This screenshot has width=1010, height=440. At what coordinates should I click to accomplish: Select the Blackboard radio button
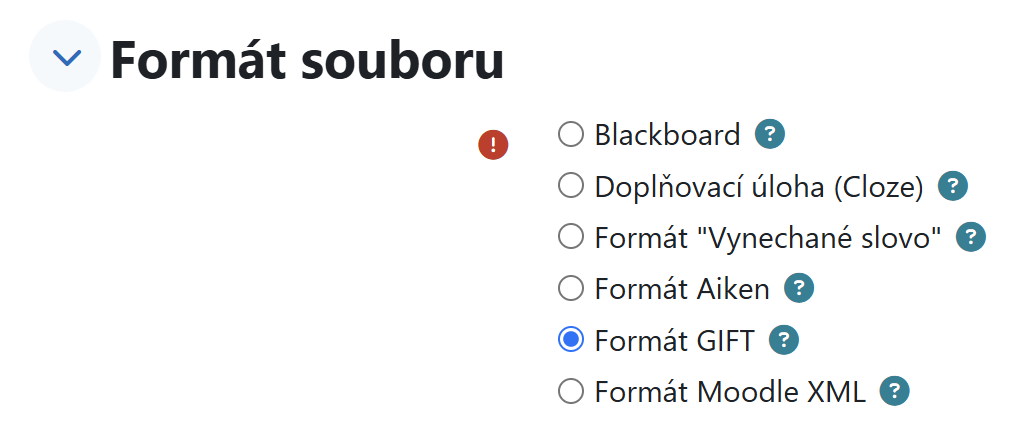click(x=571, y=134)
